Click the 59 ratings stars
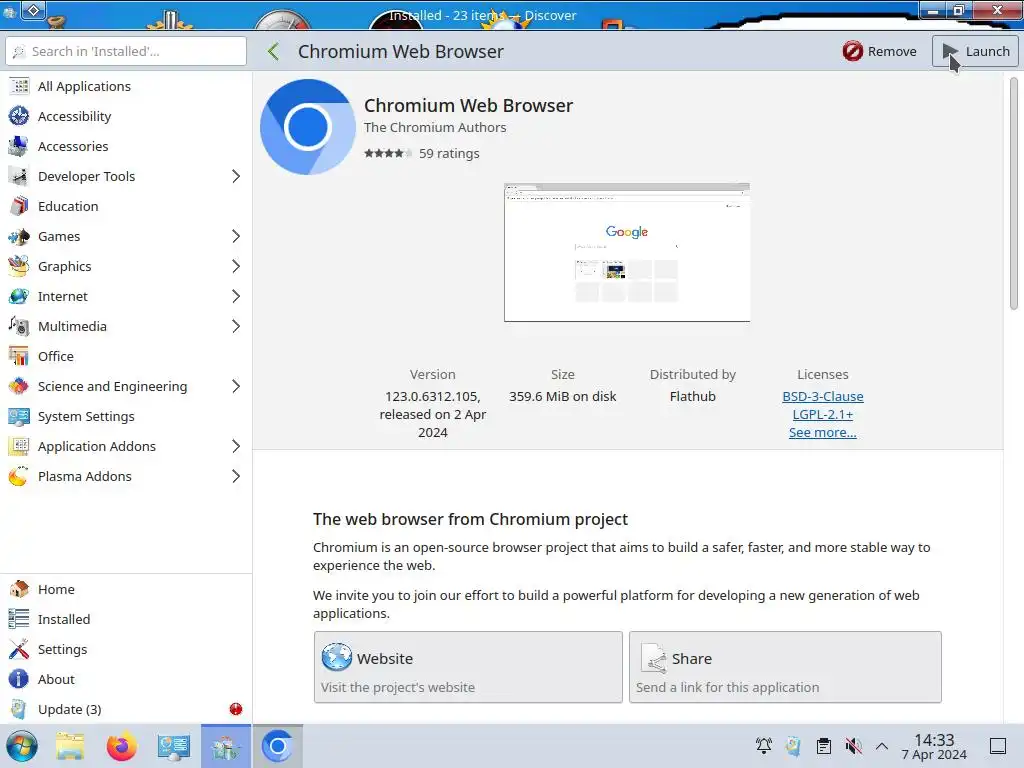 point(388,153)
